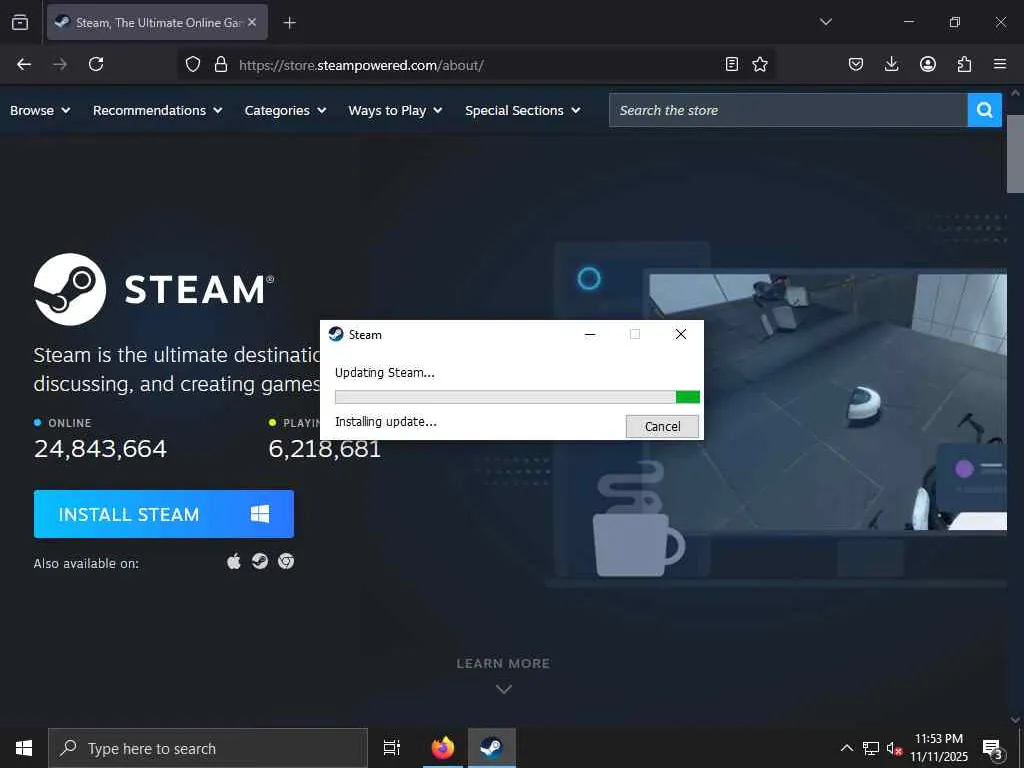This screenshot has width=1024, height=768.
Task: Open the Save to Pocket icon
Action: click(x=856, y=64)
